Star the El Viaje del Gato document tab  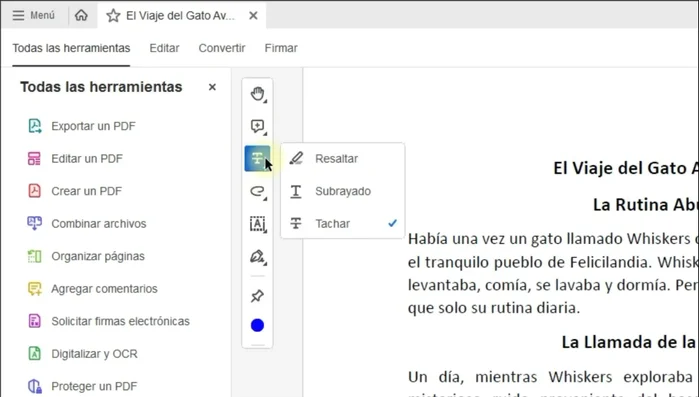[x=113, y=16]
